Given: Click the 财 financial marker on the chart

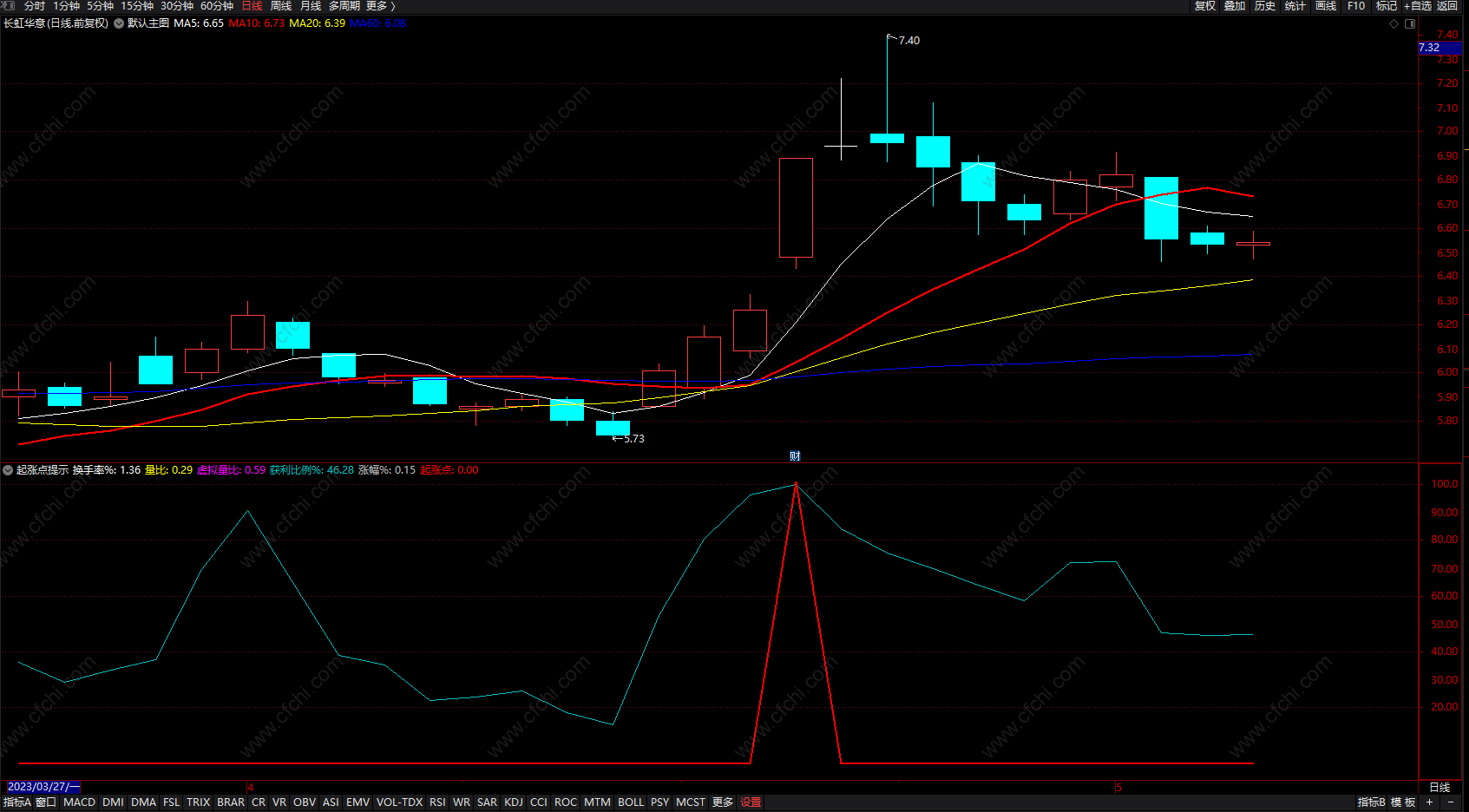Looking at the screenshot, I should (x=795, y=456).
